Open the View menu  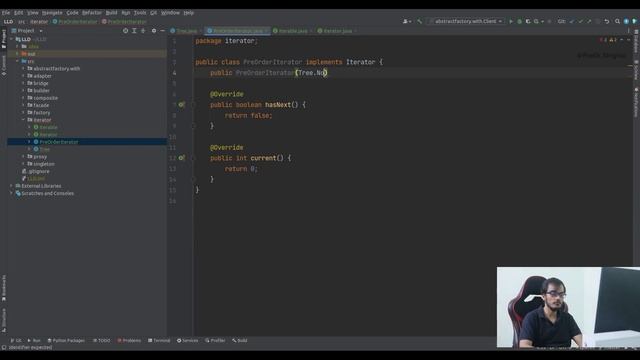(x=33, y=13)
